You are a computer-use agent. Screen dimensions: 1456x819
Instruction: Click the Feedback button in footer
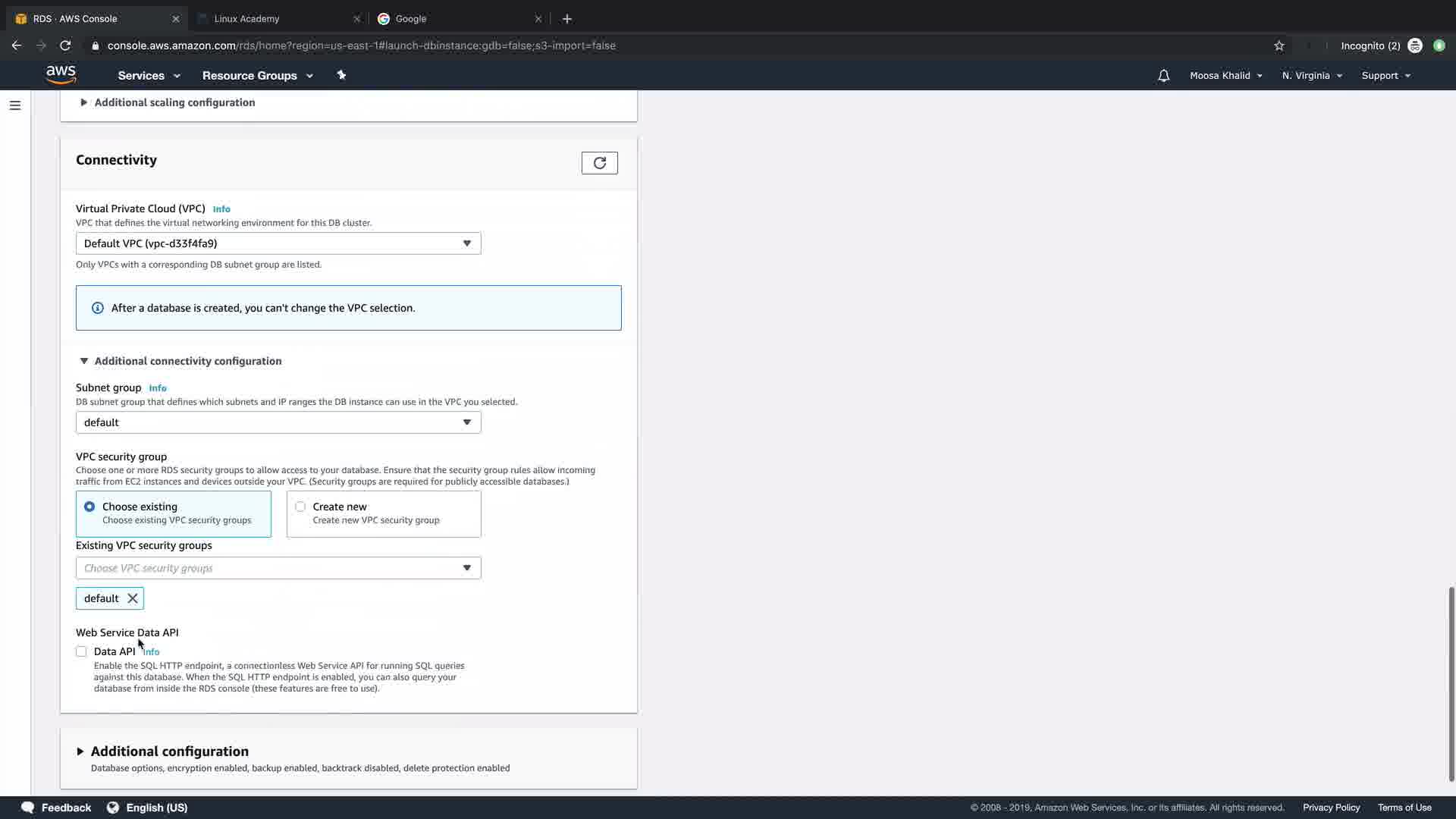[57, 808]
